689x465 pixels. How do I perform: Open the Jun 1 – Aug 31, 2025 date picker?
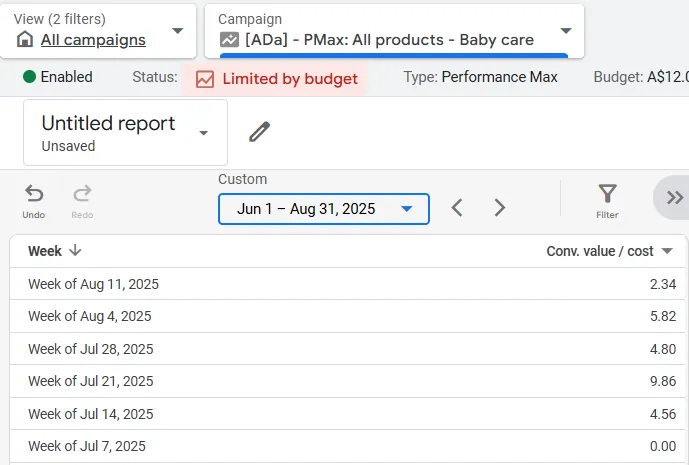click(x=324, y=209)
